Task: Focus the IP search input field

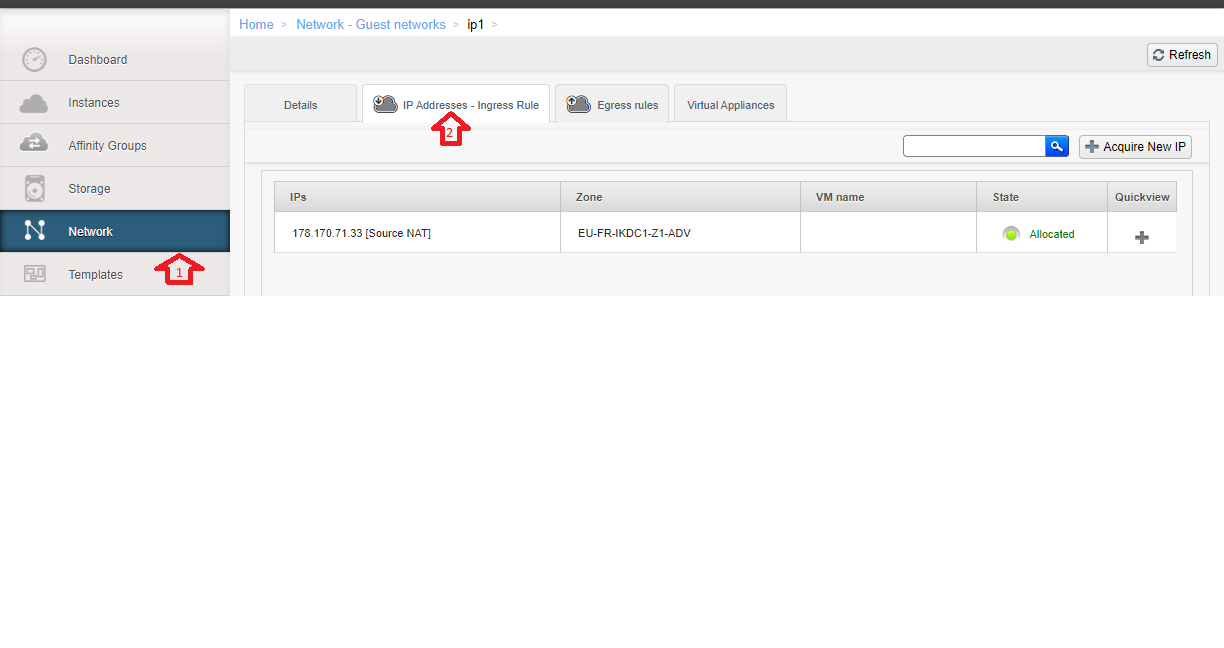Action: click(974, 146)
